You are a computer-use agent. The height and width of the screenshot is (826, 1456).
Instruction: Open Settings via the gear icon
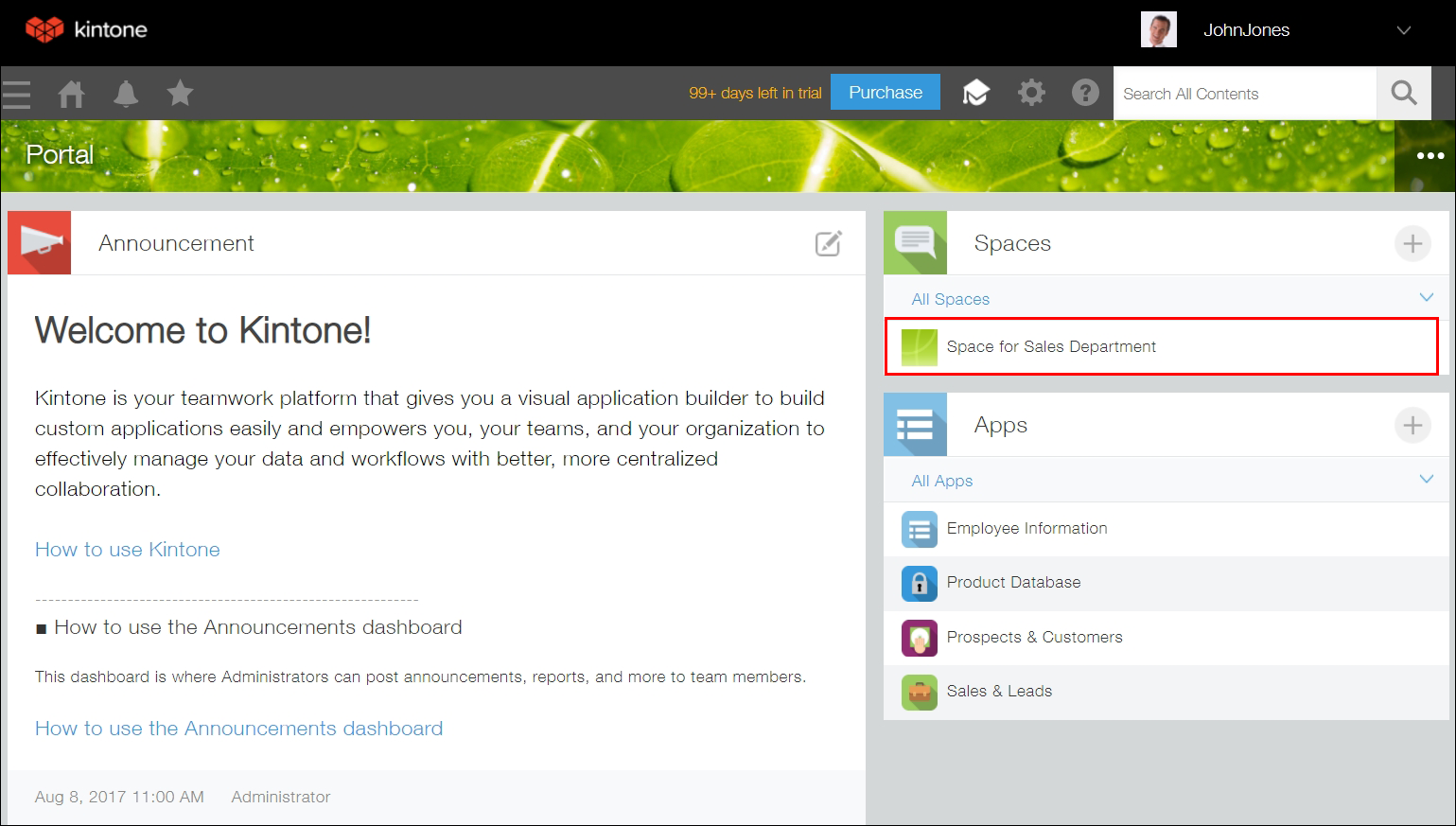pyautogui.click(x=1031, y=93)
